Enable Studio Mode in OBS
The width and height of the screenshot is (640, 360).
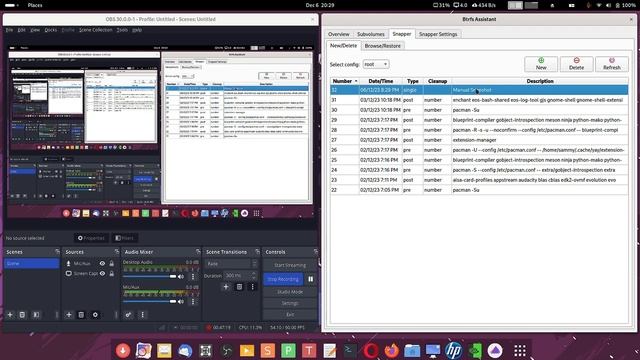click(x=290, y=292)
